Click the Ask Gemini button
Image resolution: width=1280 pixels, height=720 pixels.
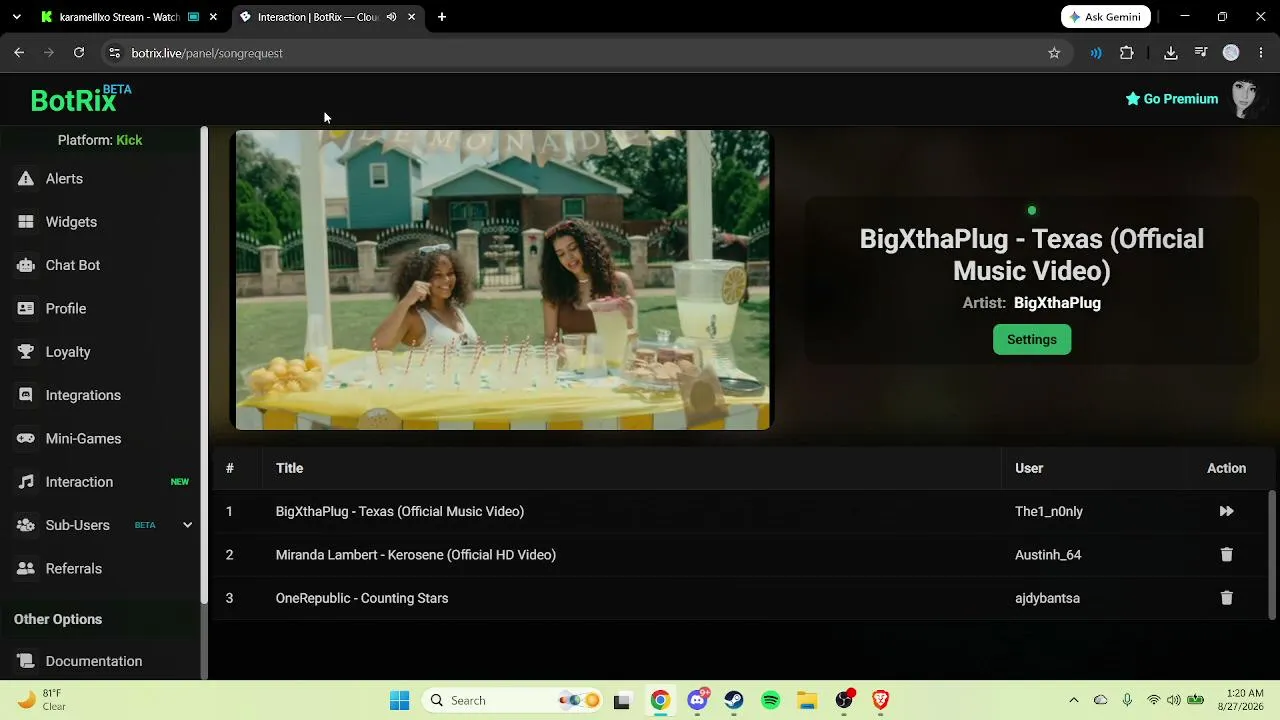click(x=1106, y=17)
